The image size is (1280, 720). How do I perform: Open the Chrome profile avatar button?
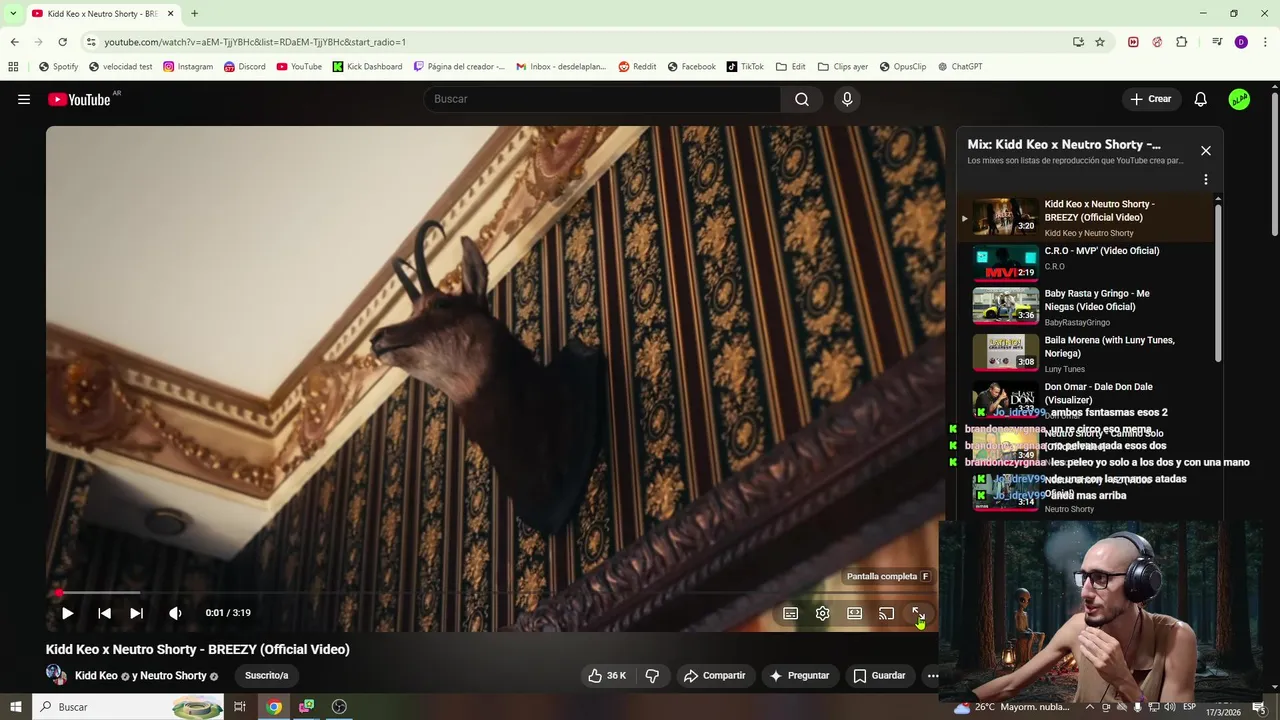1241,42
